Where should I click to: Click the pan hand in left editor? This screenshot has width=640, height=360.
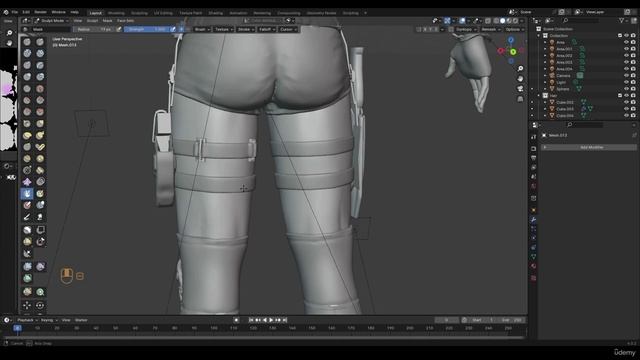(x=9, y=43)
